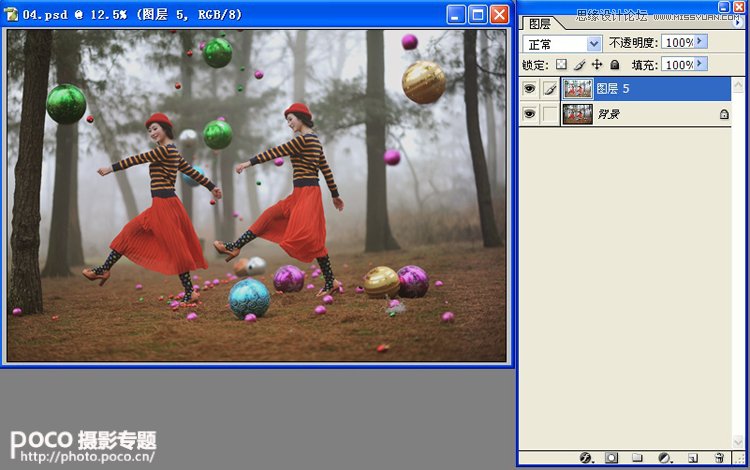
Task: Minimize the 04.psd document window
Action: [455, 14]
